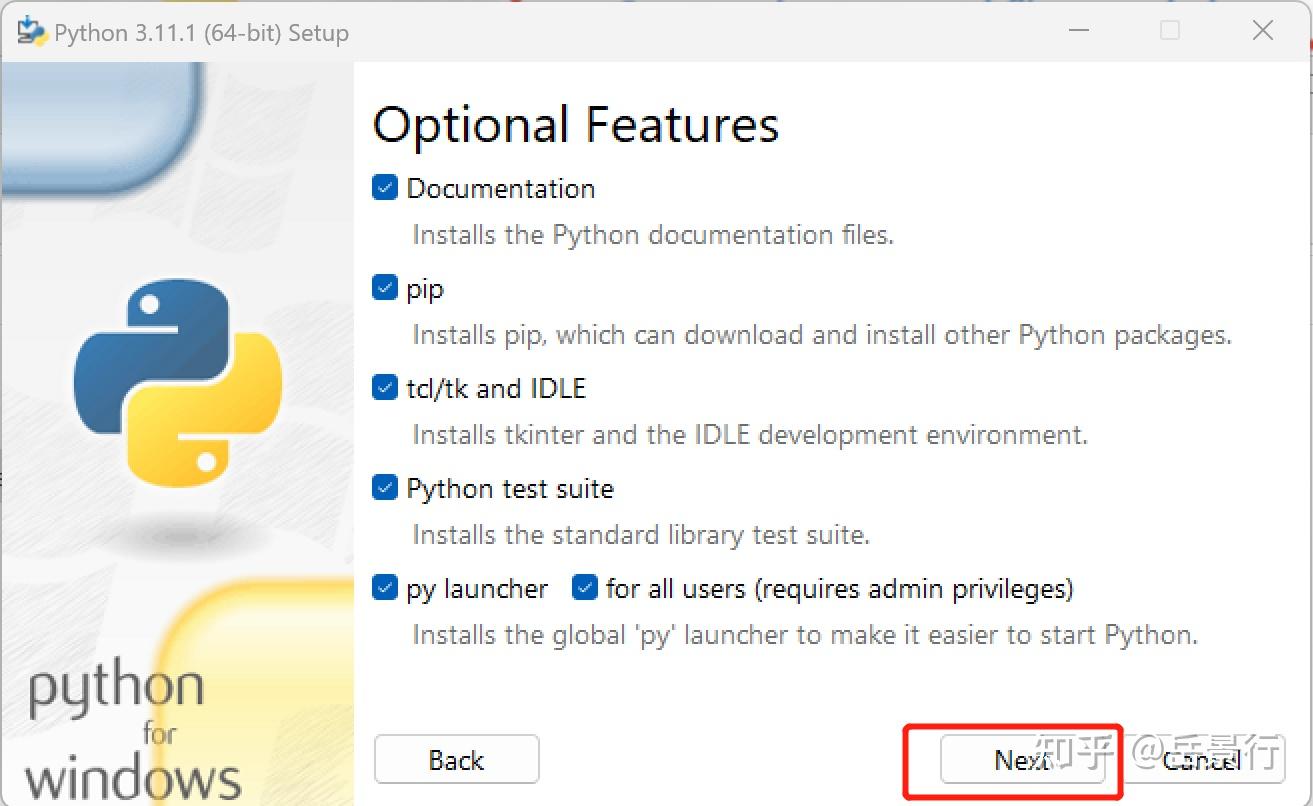
Task: Minimize the setup window
Action: (x=1079, y=31)
